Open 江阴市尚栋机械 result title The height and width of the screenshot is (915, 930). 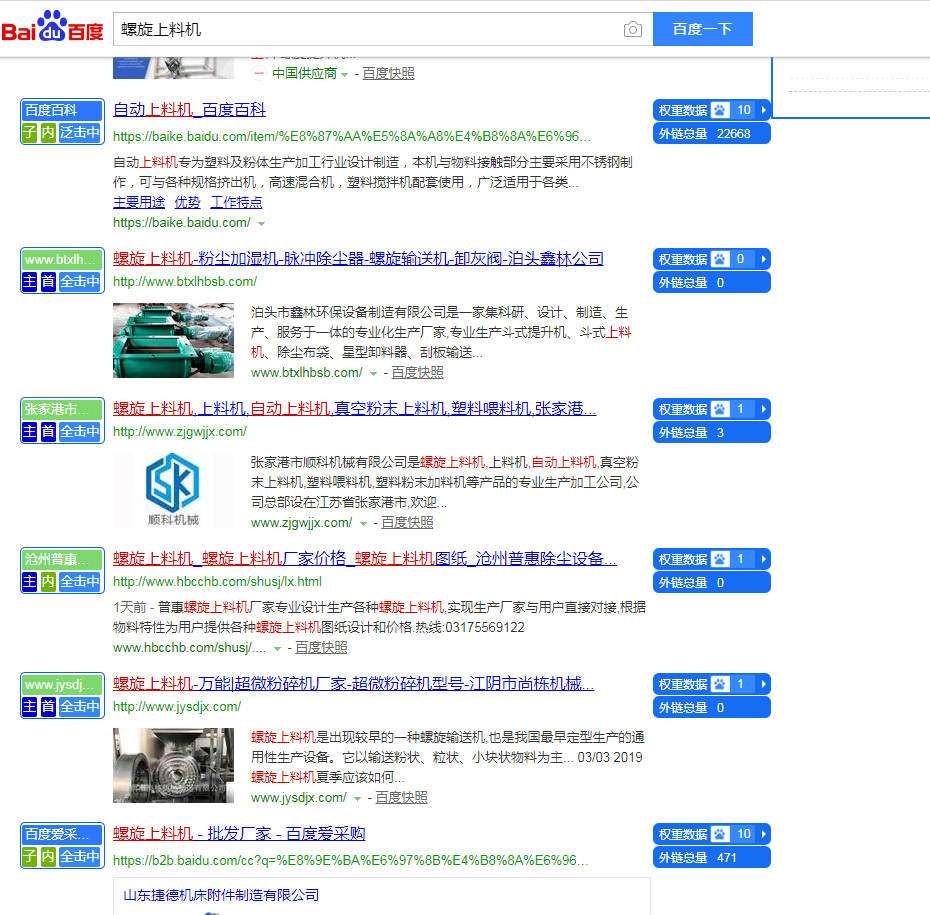[353, 684]
